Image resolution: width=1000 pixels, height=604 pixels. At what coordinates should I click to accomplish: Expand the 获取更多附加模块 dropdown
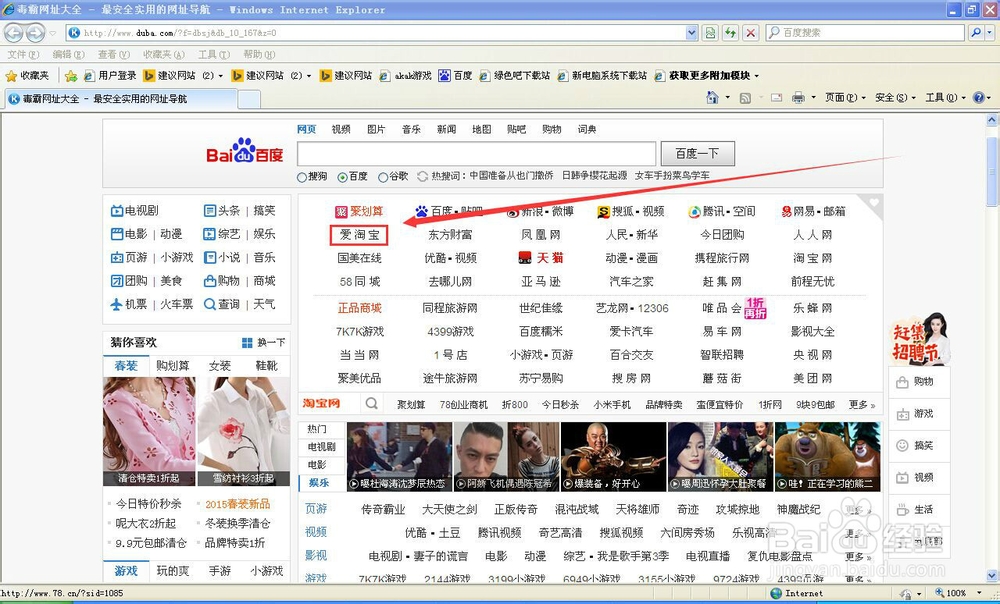coord(757,76)
